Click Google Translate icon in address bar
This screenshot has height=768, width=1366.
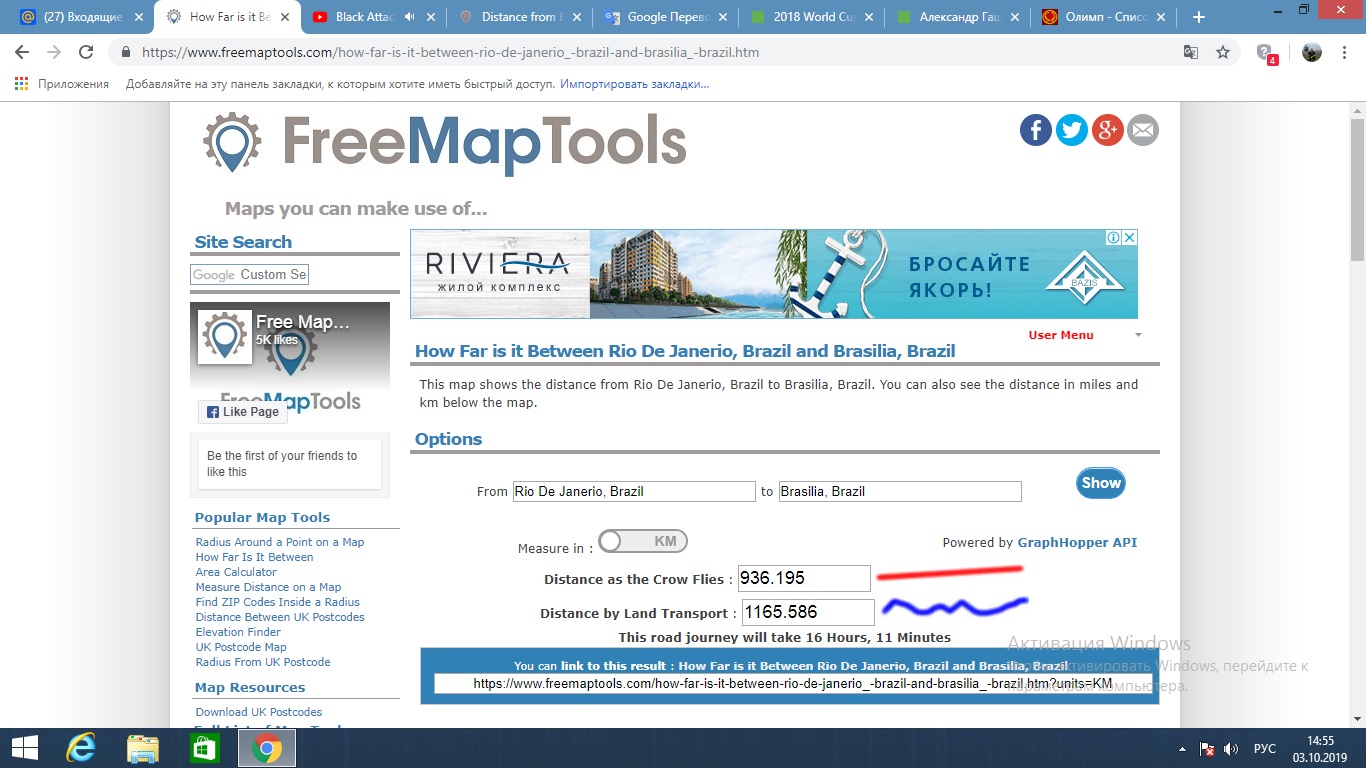(1191, 52)
